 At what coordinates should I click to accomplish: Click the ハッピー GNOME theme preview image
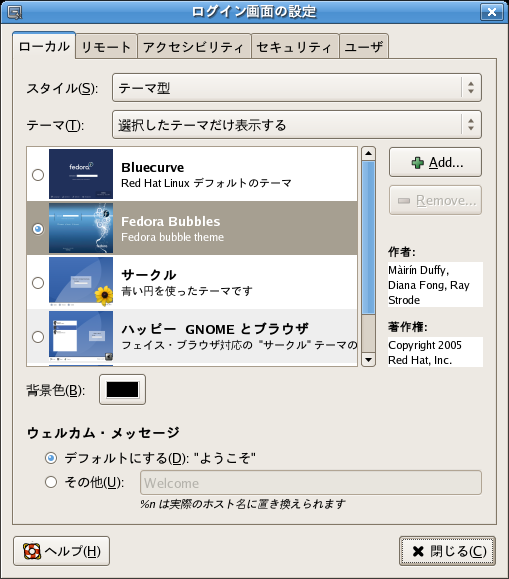[81, 336]
